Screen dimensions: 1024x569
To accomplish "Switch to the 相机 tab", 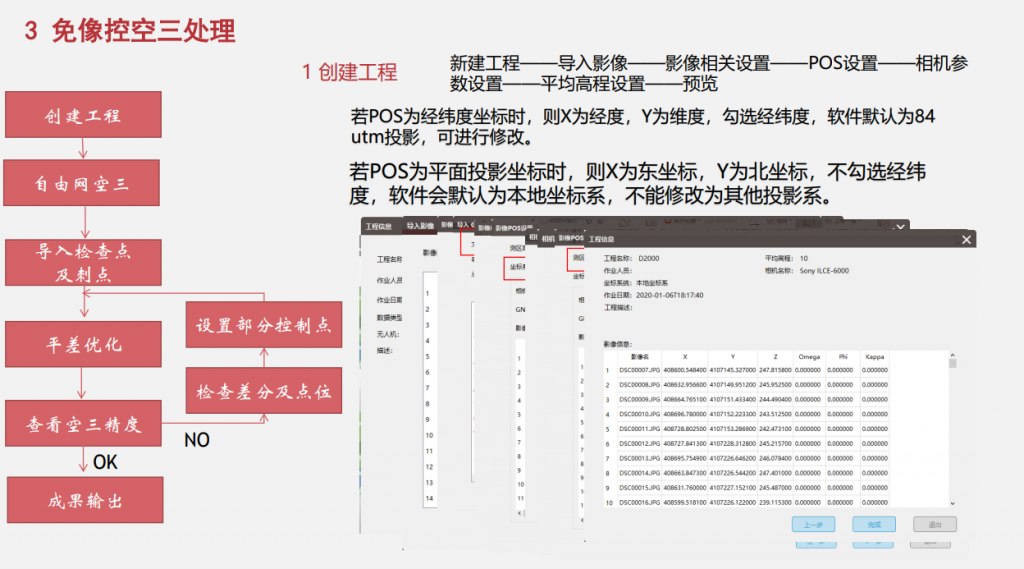I will click(x=548, y=238).
